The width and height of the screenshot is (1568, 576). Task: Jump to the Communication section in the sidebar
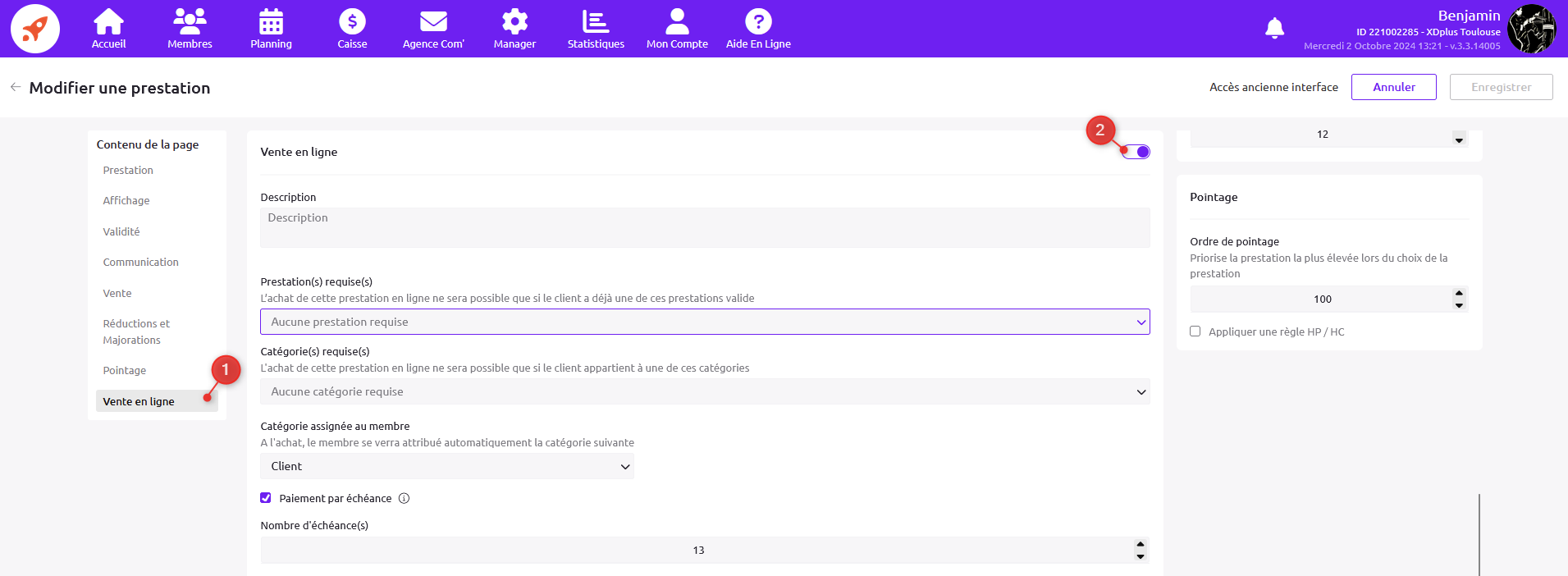coord(140,263)
